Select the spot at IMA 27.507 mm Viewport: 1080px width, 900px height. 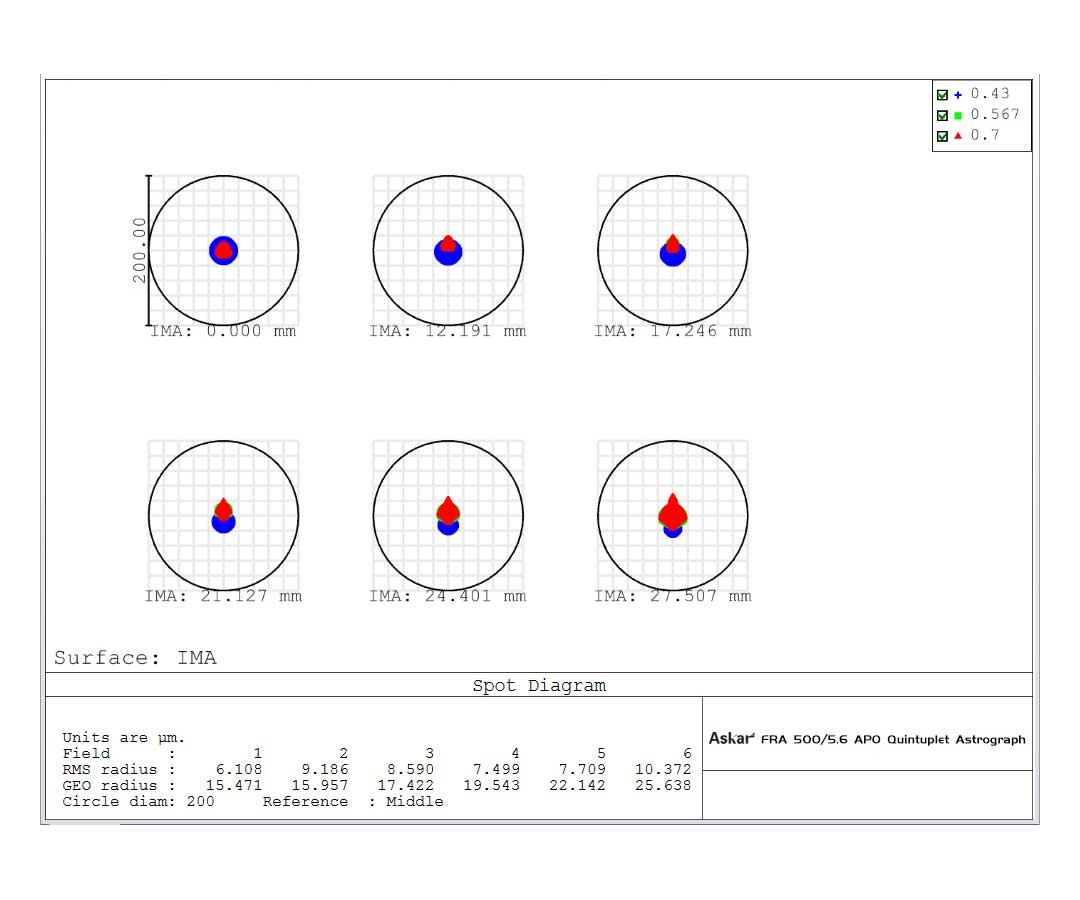pyautogui.click(x=673, y=516)
